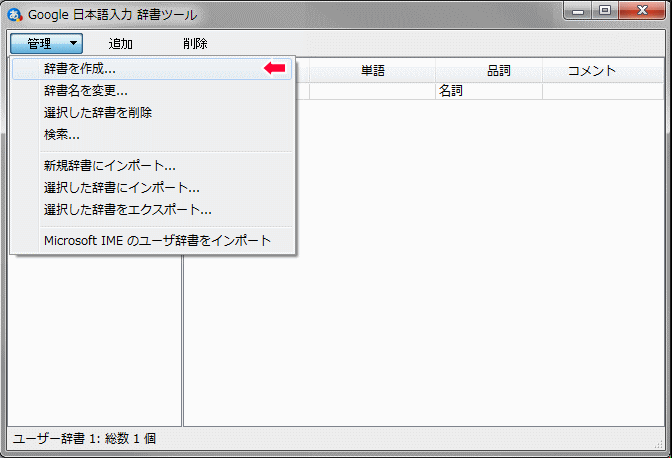Select 選択した辞書にインポート... entry
Image resolution: width=672 pixels, height=458 pixels.
pyautogui.click(x=152, y=188)
